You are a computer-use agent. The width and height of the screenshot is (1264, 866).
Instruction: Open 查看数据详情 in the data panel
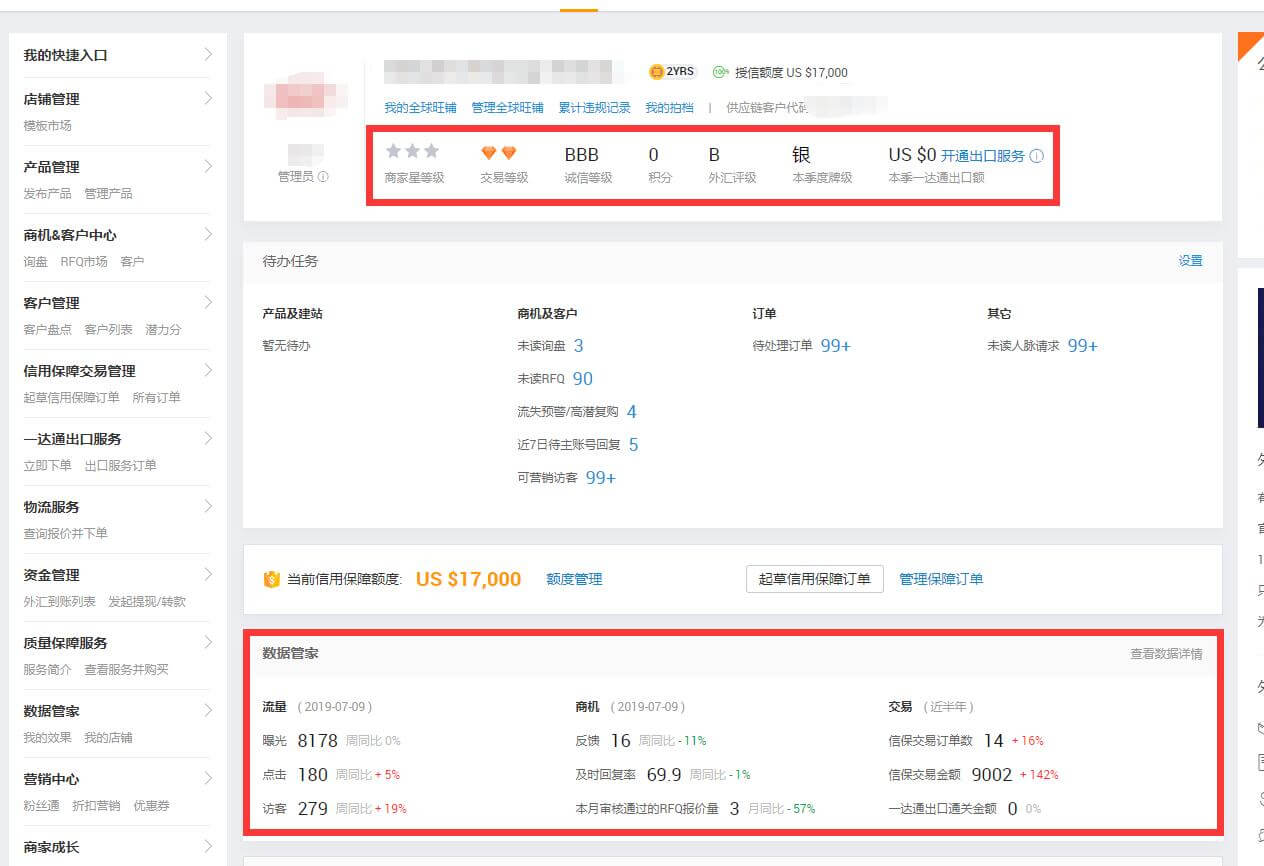tap(1166, 654)
